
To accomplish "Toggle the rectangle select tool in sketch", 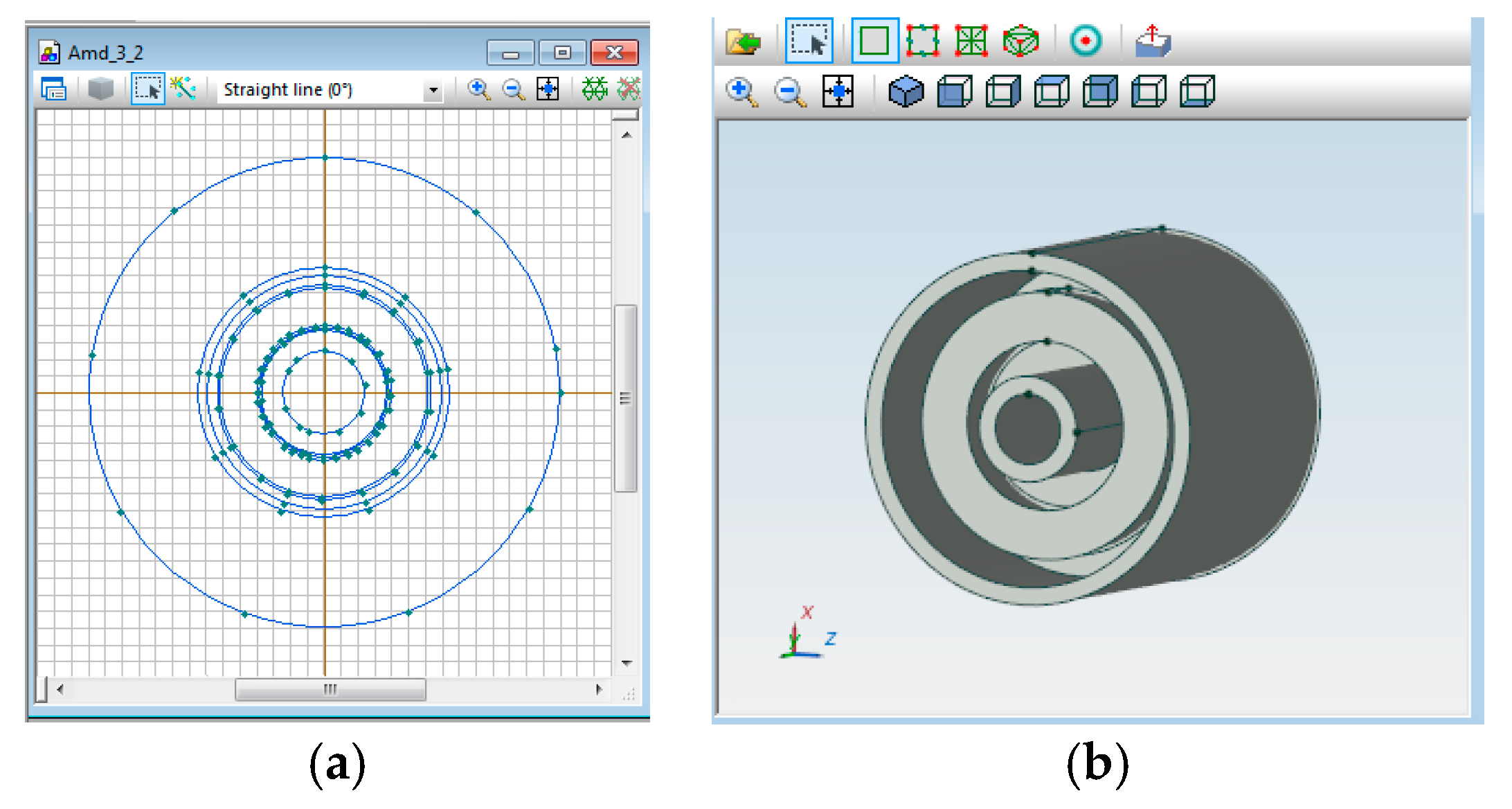I will click(147, 89).
